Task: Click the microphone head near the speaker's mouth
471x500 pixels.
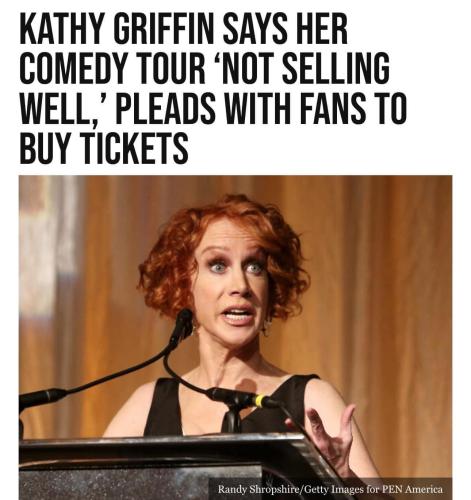Action: [183, 323]
